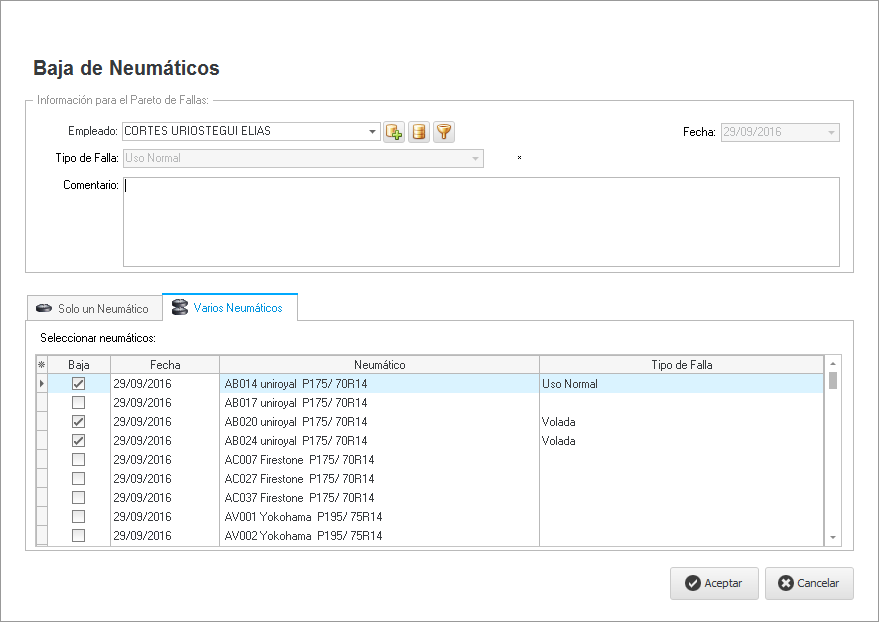The width and height of the screenshot is (879, 622).
Task: Click the scroll down arrow of the grid
Action: click(833, 538)
